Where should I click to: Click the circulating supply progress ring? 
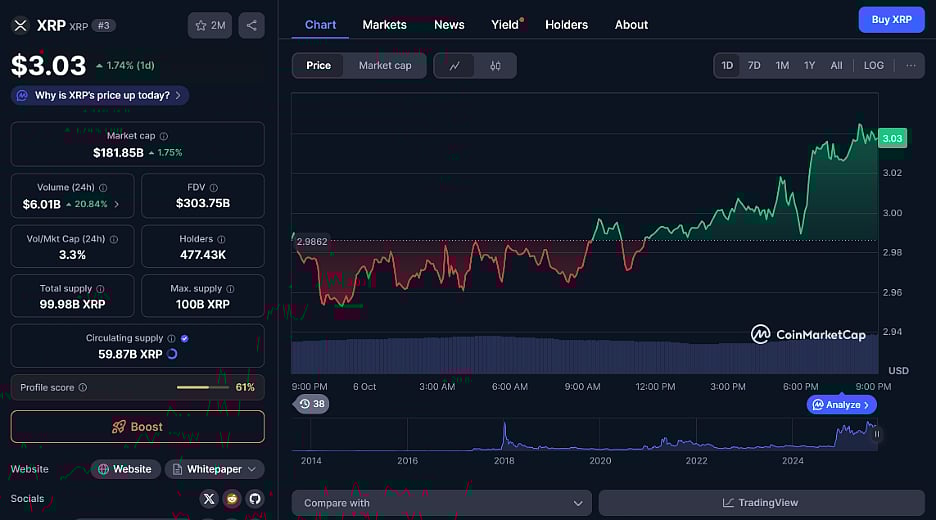tap(172, 354)
